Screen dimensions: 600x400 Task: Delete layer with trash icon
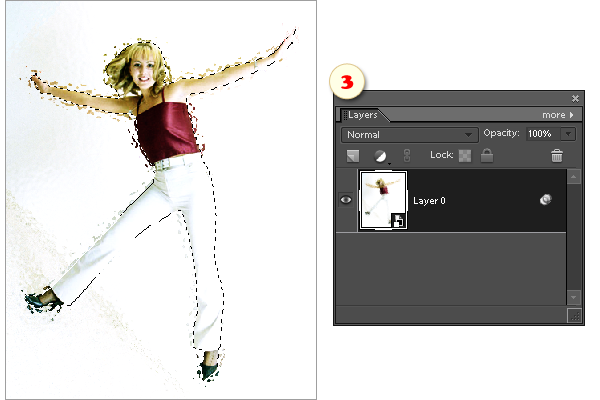tap(557, 156)
